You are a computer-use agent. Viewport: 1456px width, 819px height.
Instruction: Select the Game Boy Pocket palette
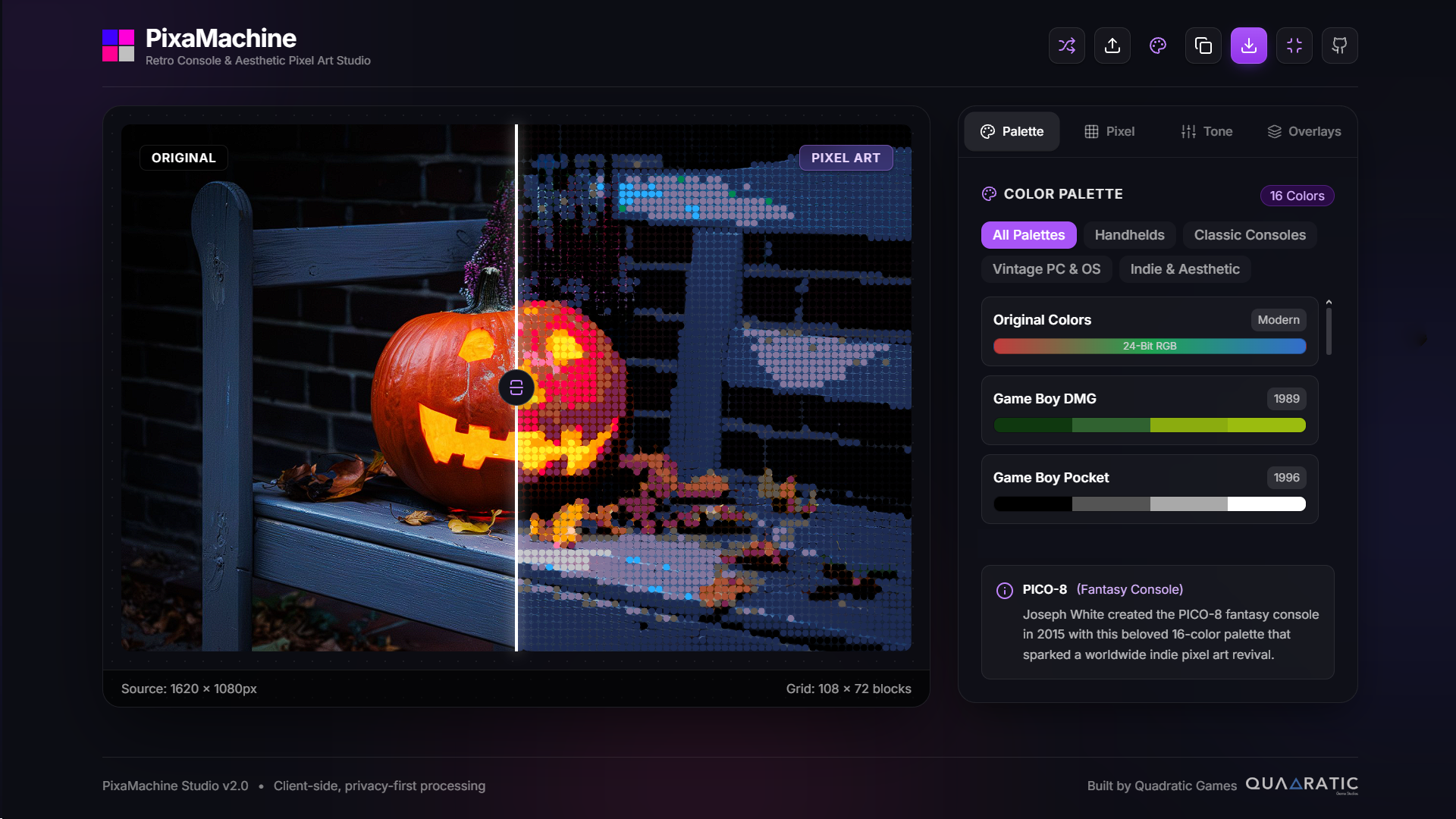(x=1150, y=489)
